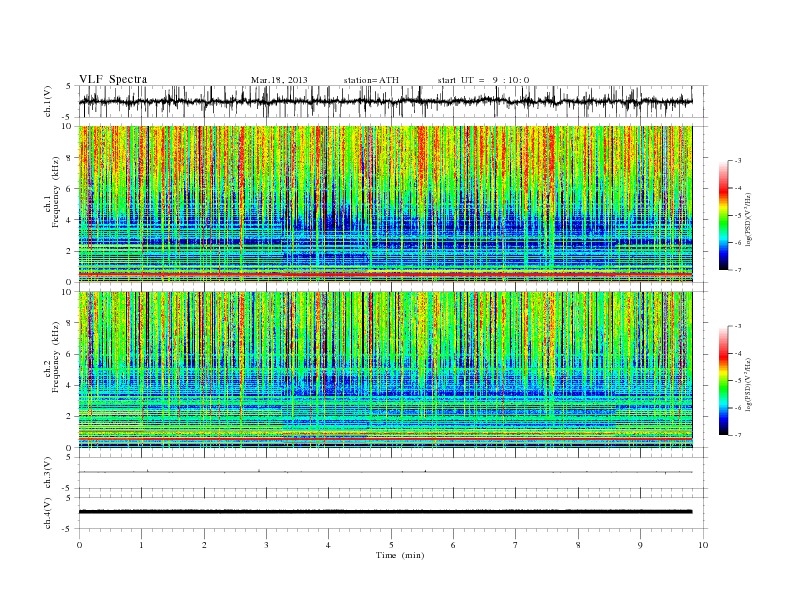Click the "7" tick on the time axis

516,545
